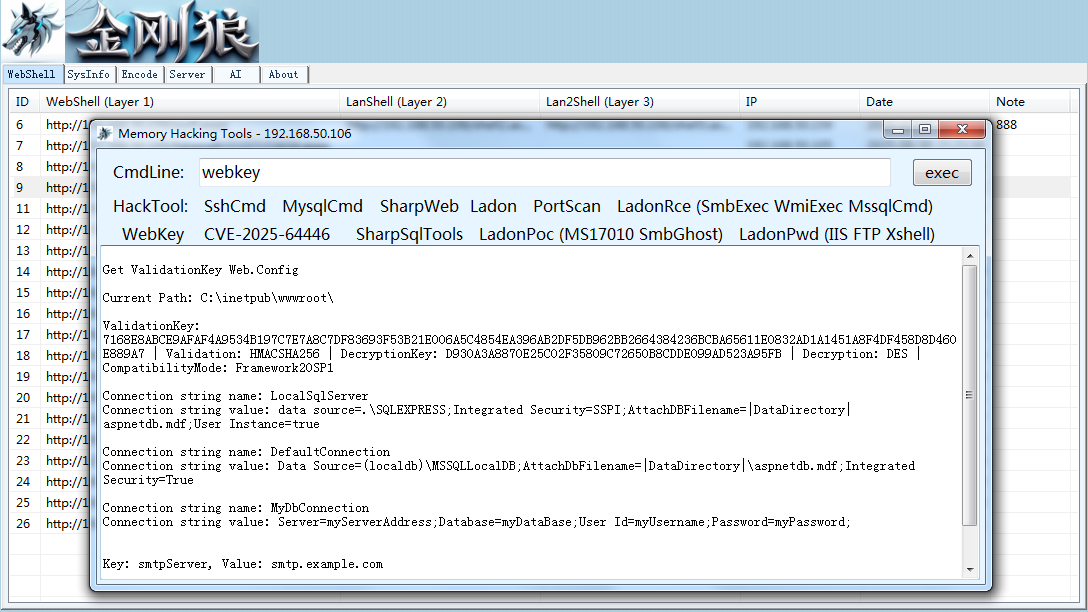Switch to the SysInfo tab
The width and height of the screenshot is (1088, 612).
tap(88, 74)
